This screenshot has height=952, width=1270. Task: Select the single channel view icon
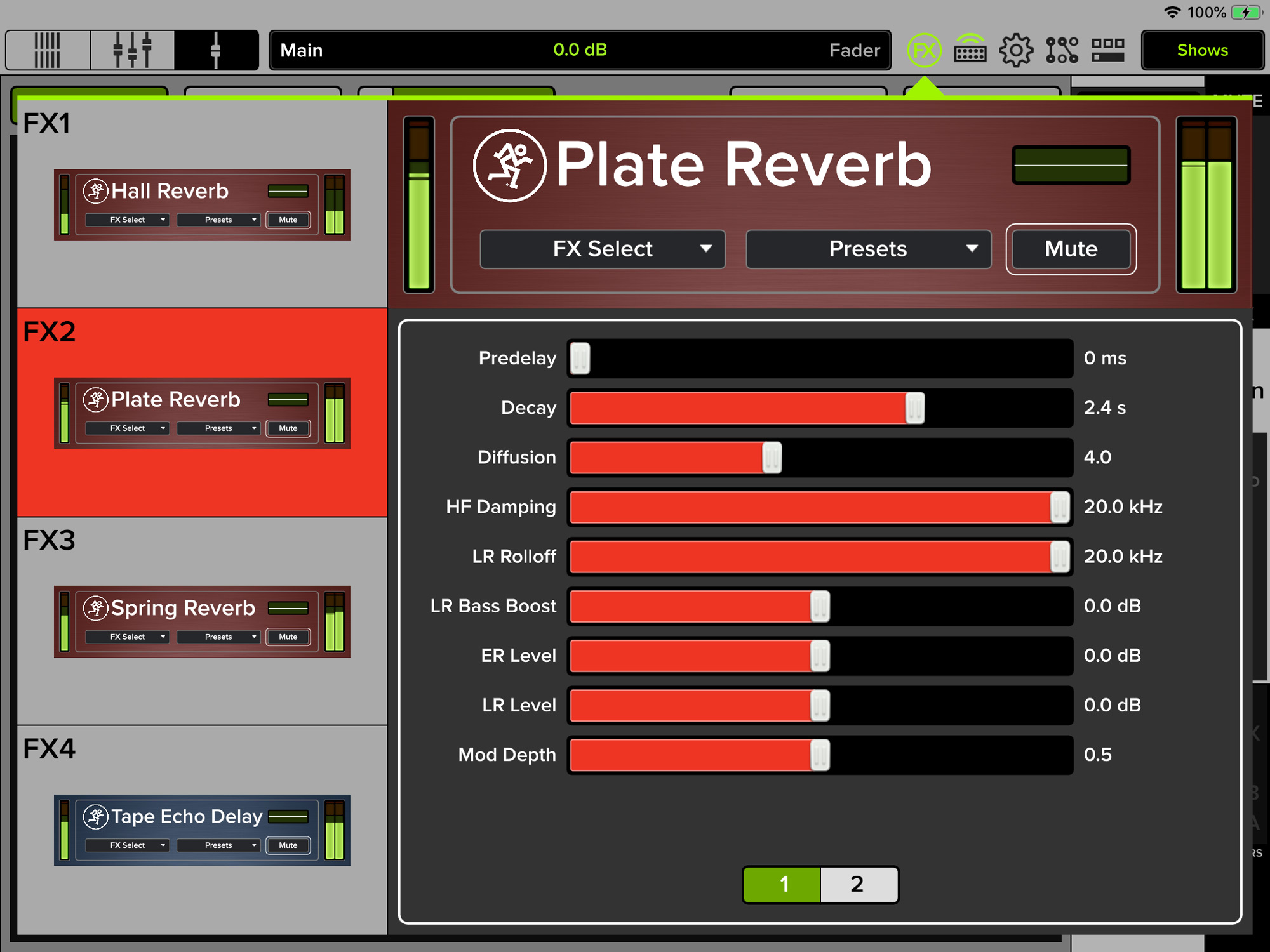(x=216, y=50)
